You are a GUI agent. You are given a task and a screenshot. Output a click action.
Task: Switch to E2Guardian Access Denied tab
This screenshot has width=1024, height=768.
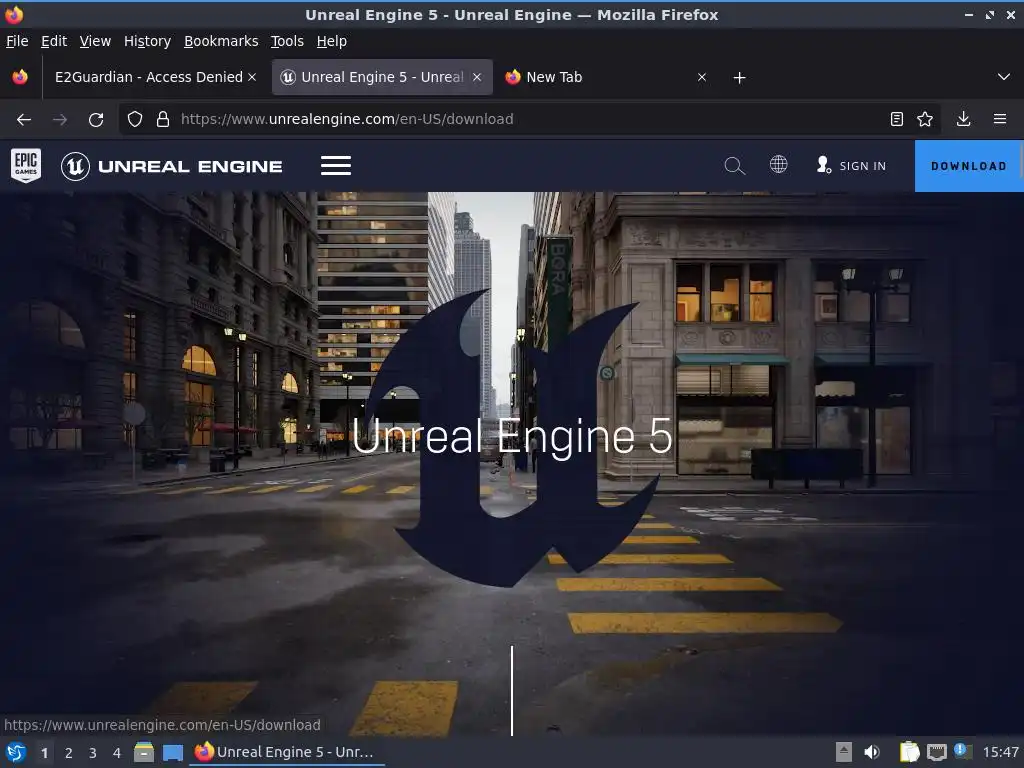pos(149,77)
